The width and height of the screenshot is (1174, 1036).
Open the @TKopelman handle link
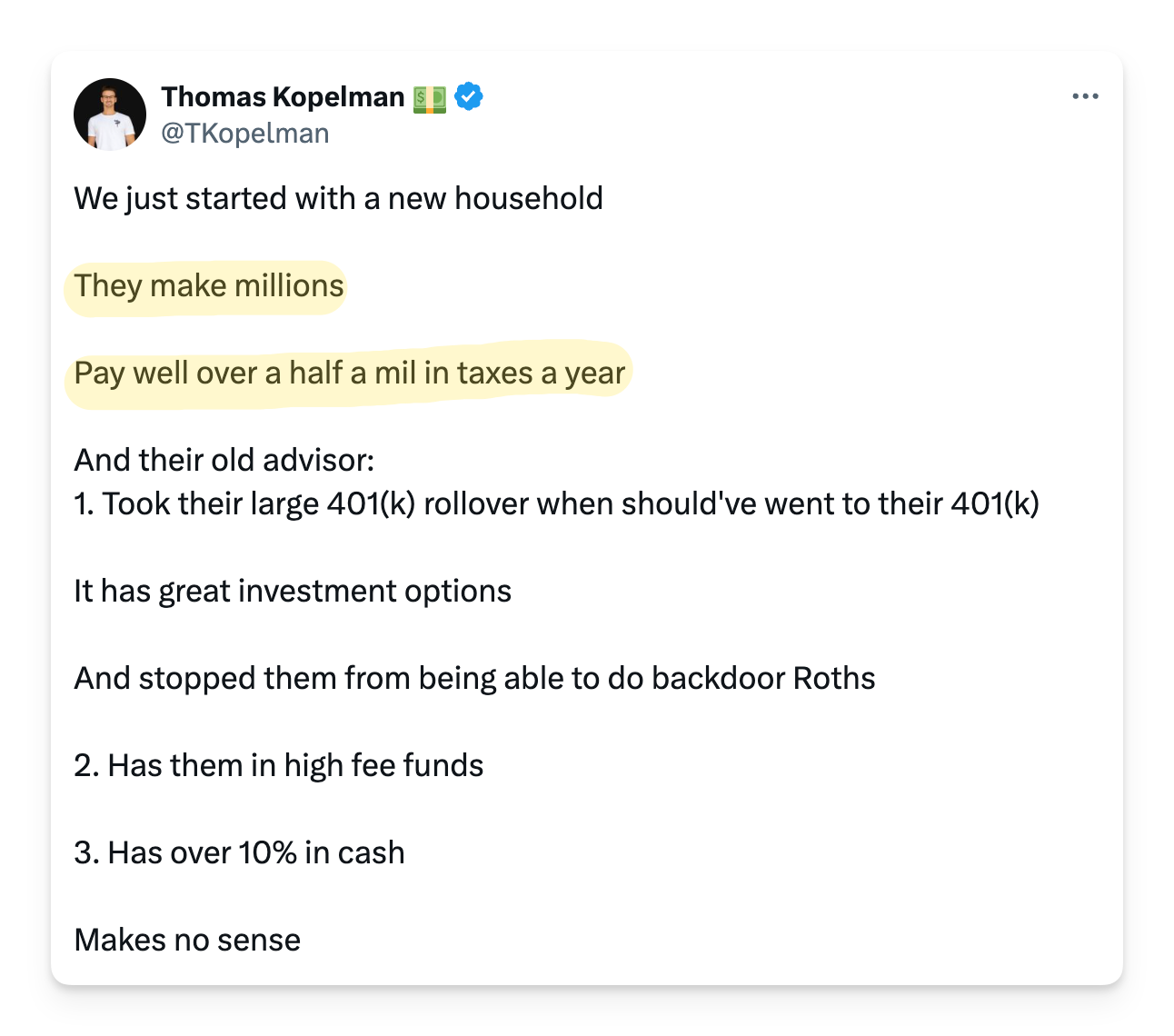tap(245, 134)
